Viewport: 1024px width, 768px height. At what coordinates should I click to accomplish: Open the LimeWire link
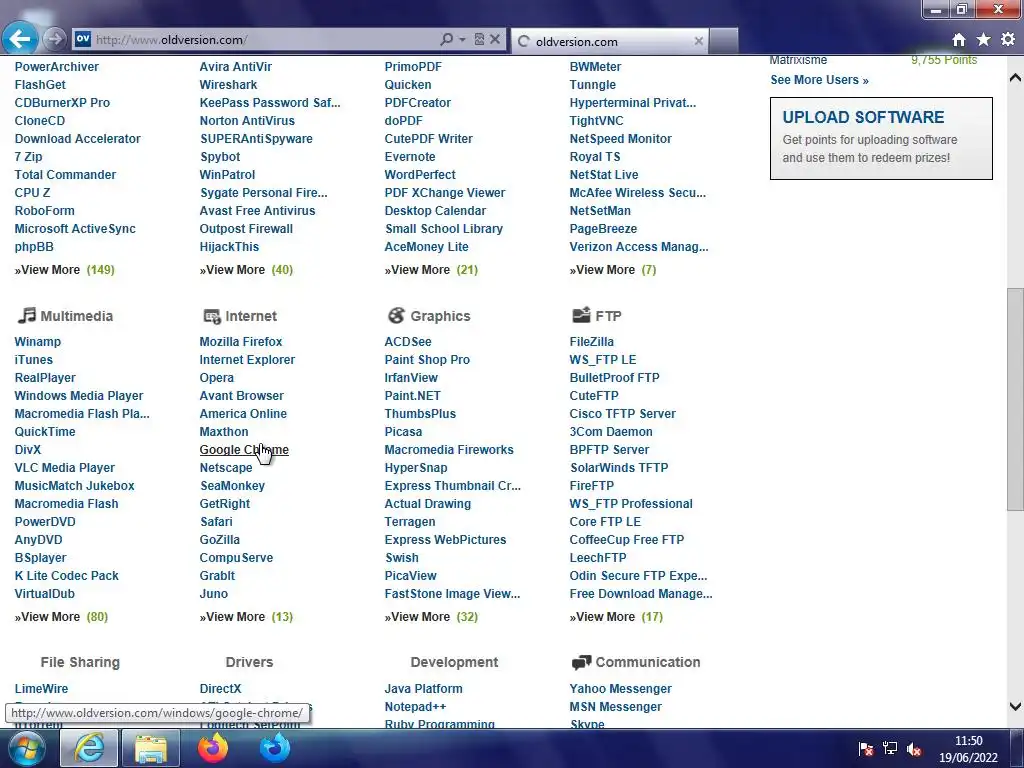click(41, 689)
